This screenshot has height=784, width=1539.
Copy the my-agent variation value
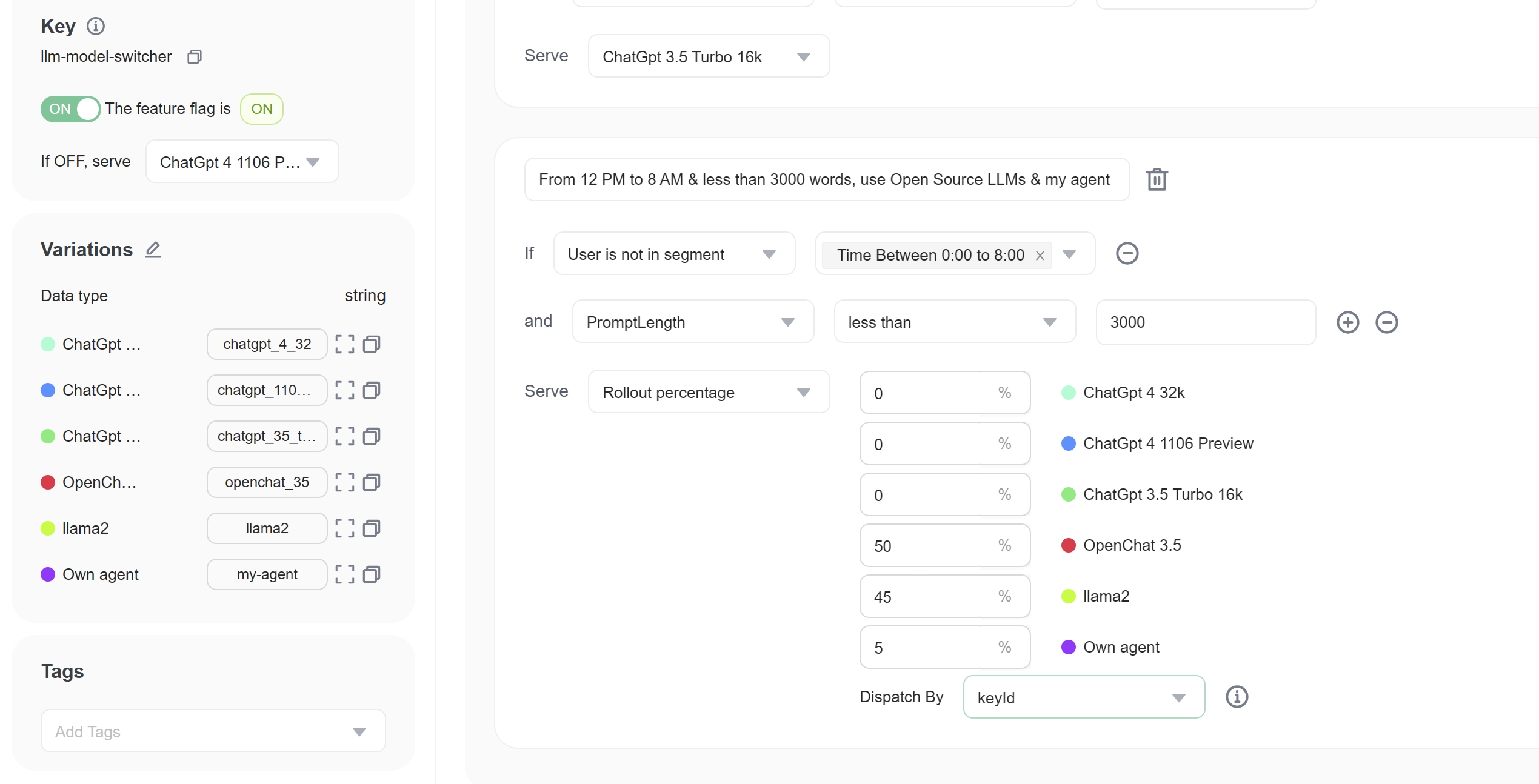tap(372, 574)
